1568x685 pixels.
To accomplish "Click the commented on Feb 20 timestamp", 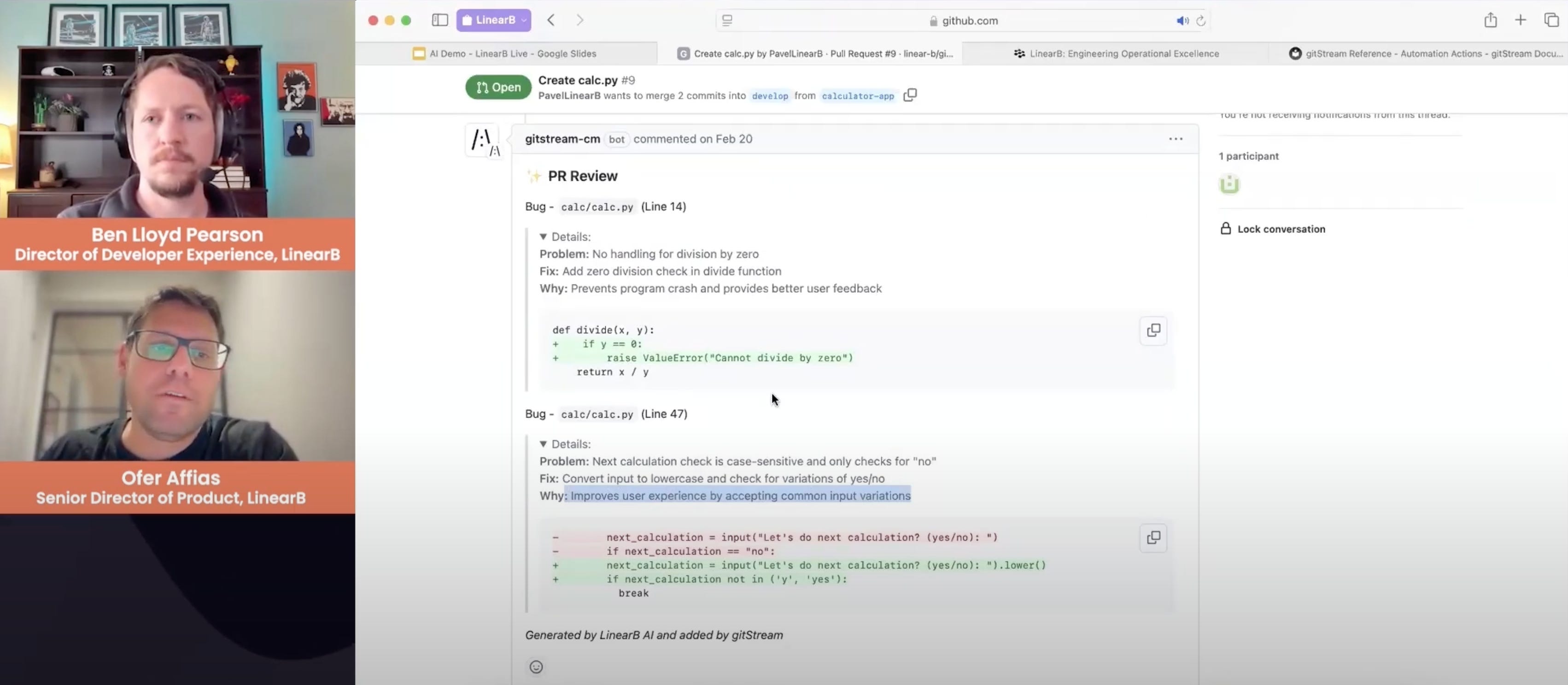I will (x=693, y=139).
